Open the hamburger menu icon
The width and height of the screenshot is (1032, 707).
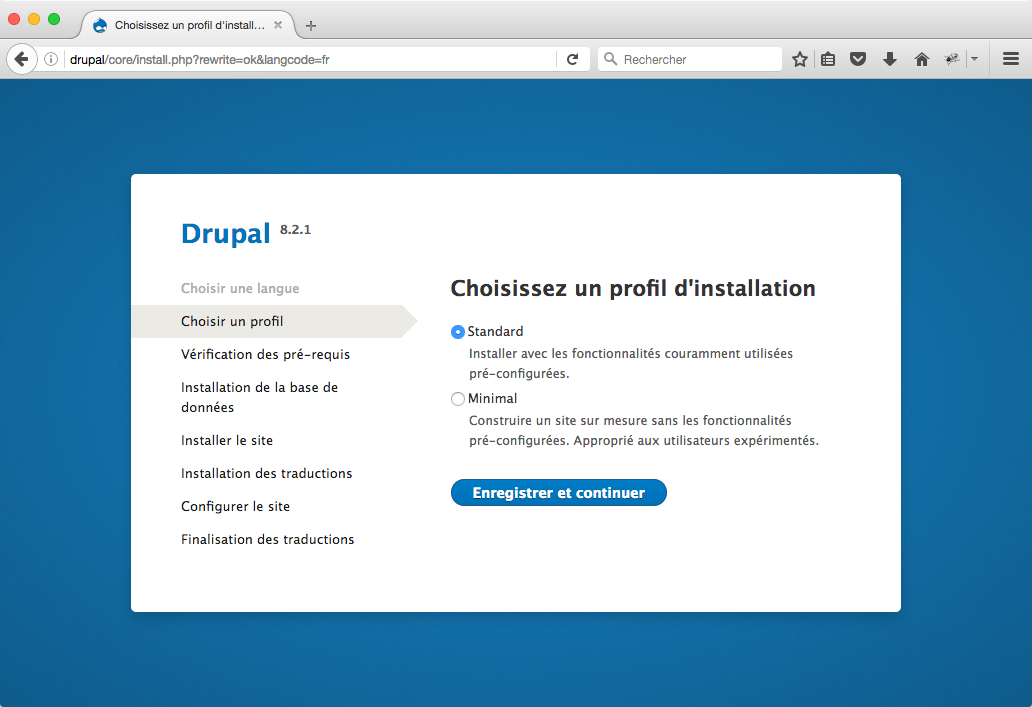pyautogui.click(x=1011, y=59)
